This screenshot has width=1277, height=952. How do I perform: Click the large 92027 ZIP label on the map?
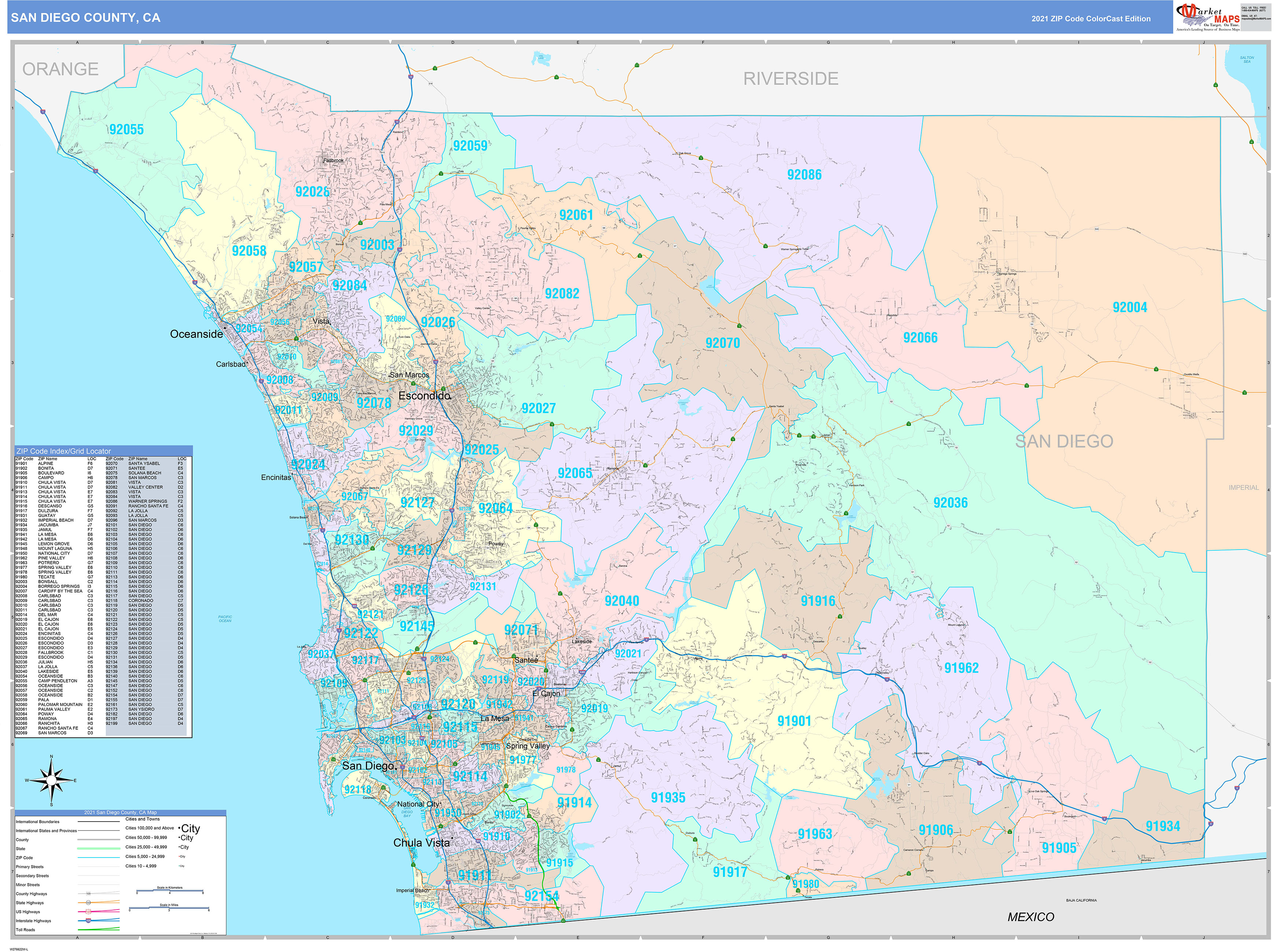coord(538,409)
